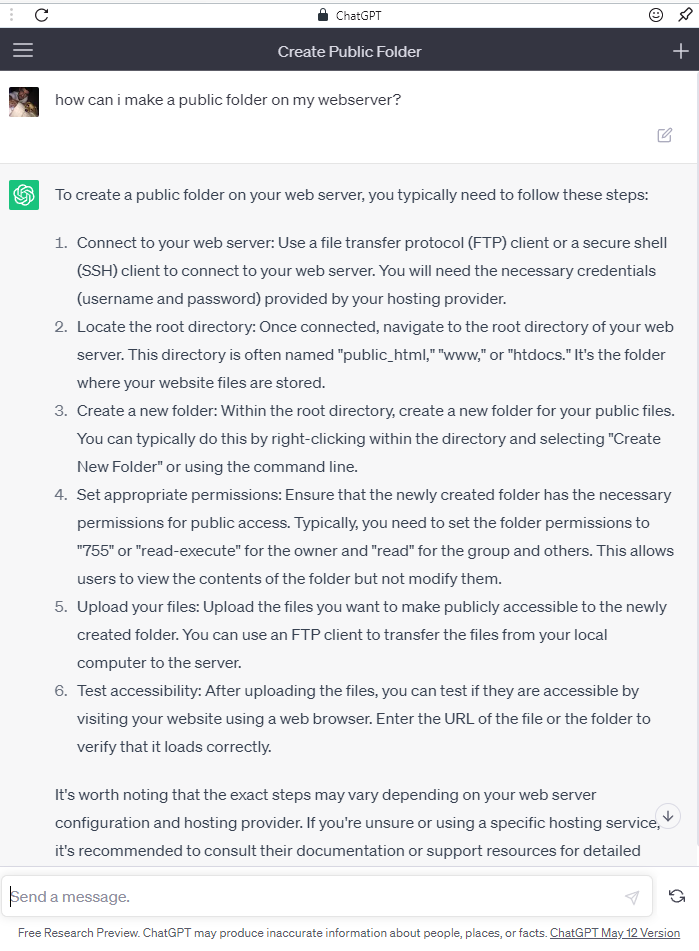Viewport: 699px width, 951px height.
Task: Click the user profile picture
Action: tap(24, 101)
